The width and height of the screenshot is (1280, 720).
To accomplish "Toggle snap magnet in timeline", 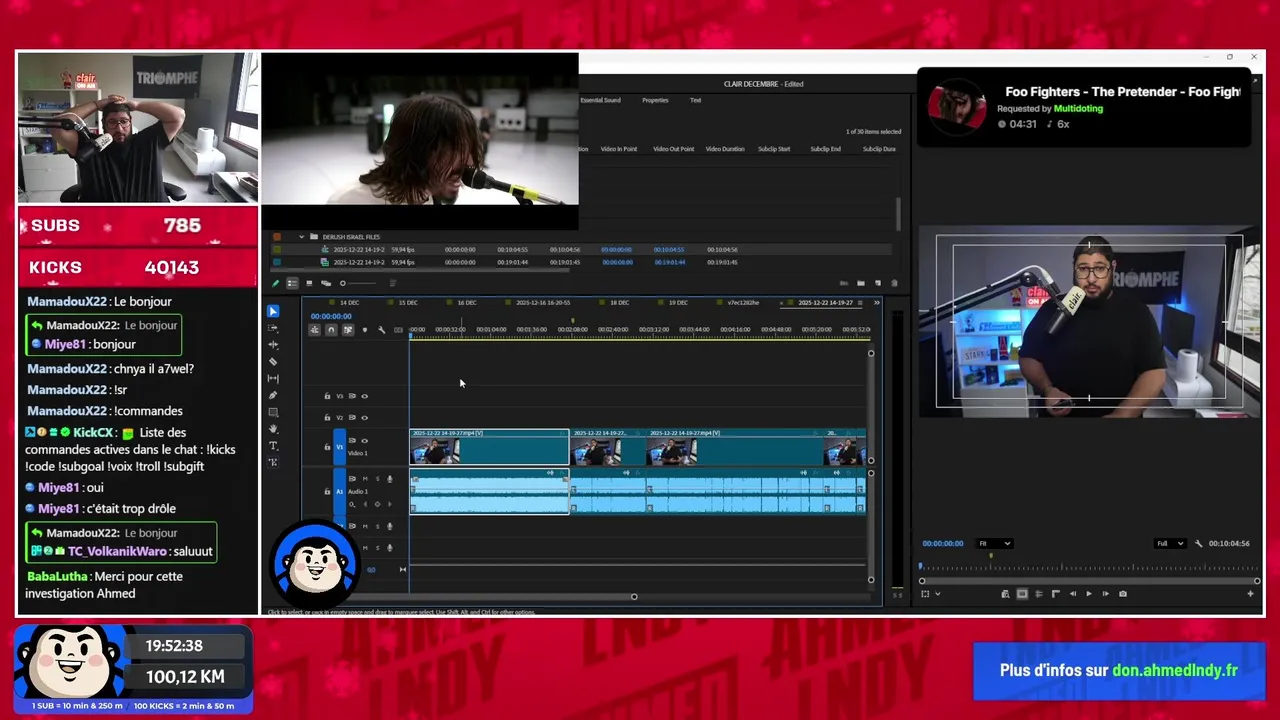I will pos(331,330).
